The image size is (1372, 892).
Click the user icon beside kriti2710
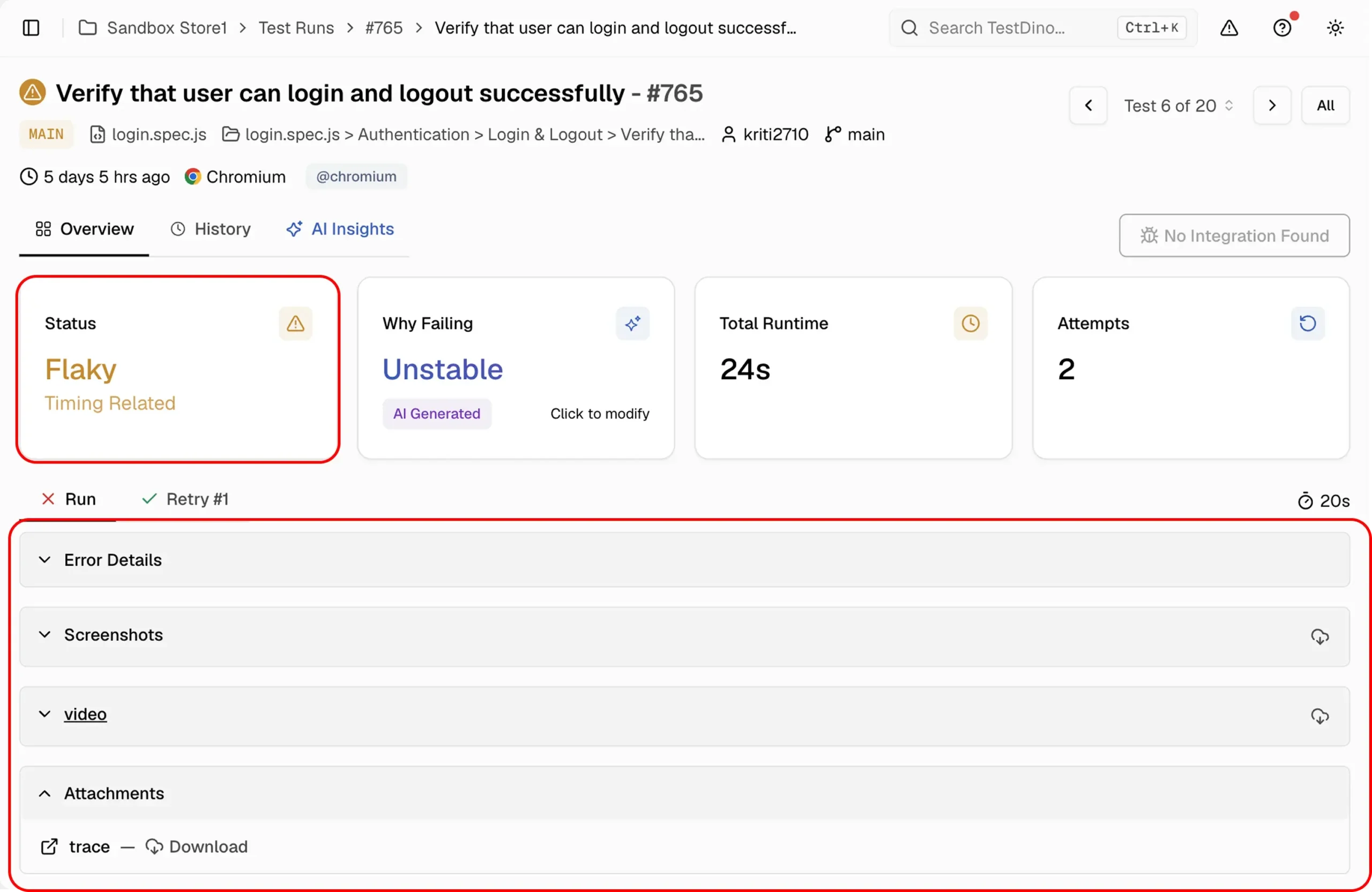(x=729, y=134)
